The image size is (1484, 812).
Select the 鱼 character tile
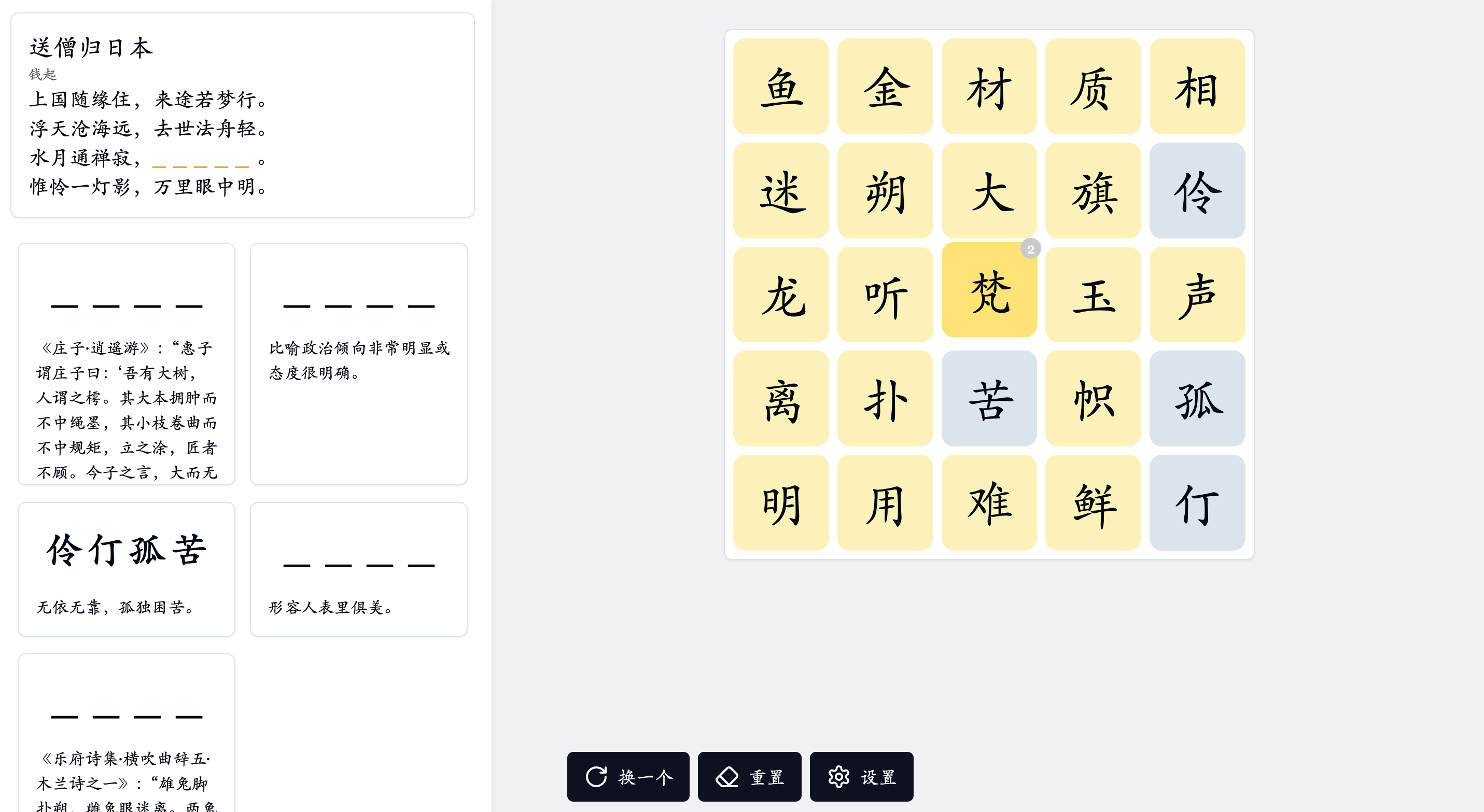780,87
